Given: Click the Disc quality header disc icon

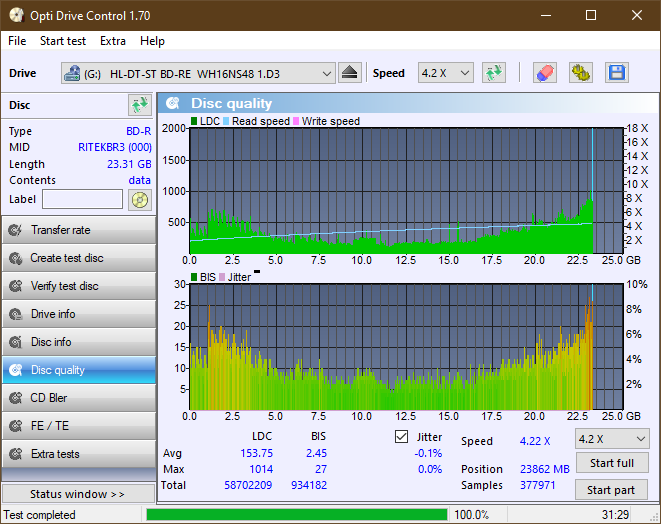Looking at the screenshot, I should point(173,103).
